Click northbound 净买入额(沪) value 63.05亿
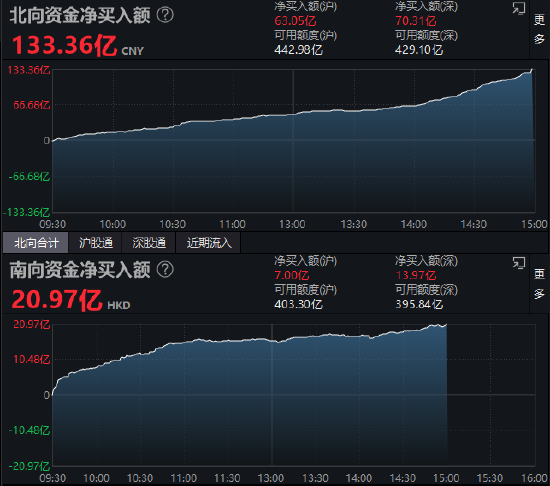This screenshot has width=550, height=486. coord(295,21)
